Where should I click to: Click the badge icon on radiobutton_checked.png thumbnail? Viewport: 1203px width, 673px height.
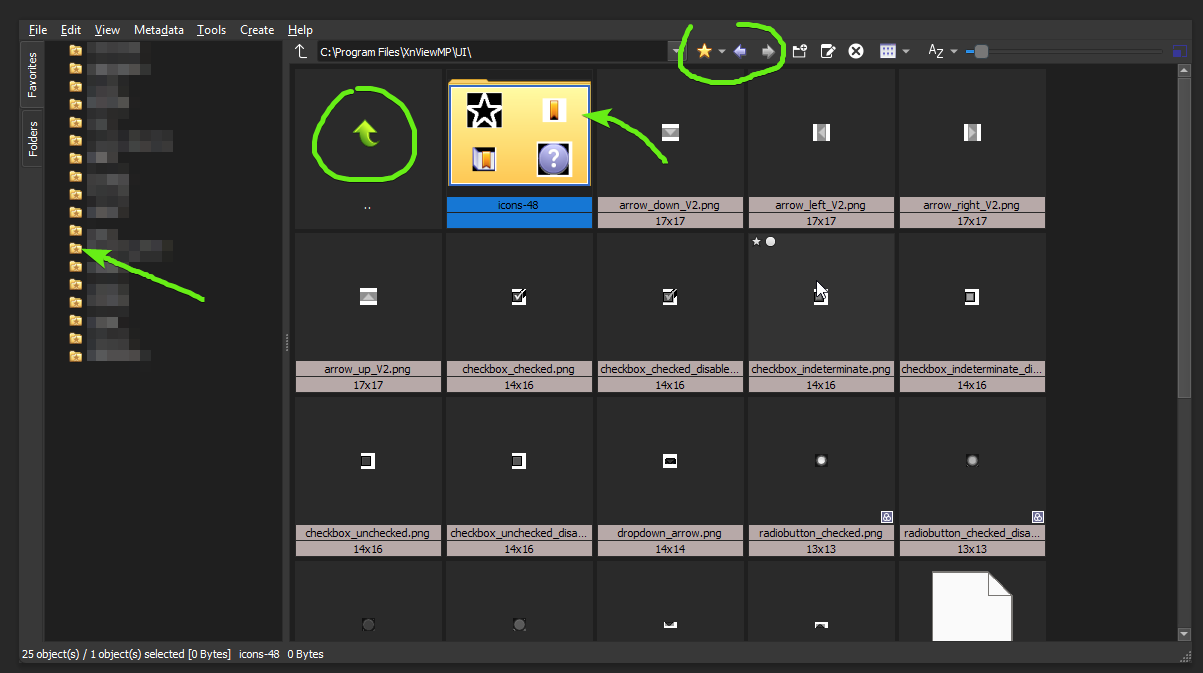[886, 516]
